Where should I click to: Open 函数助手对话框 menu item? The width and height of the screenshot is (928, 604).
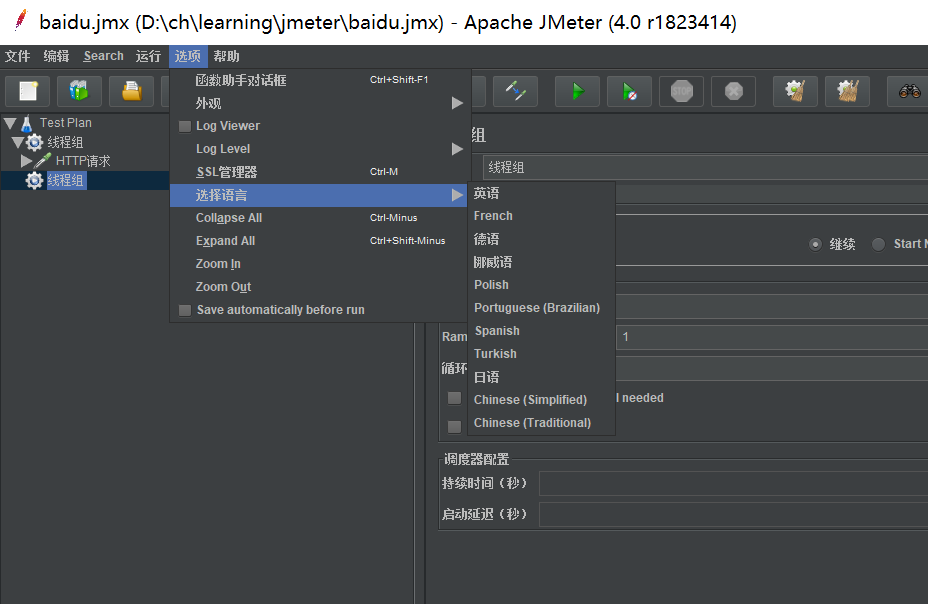[x=320, y=80]
